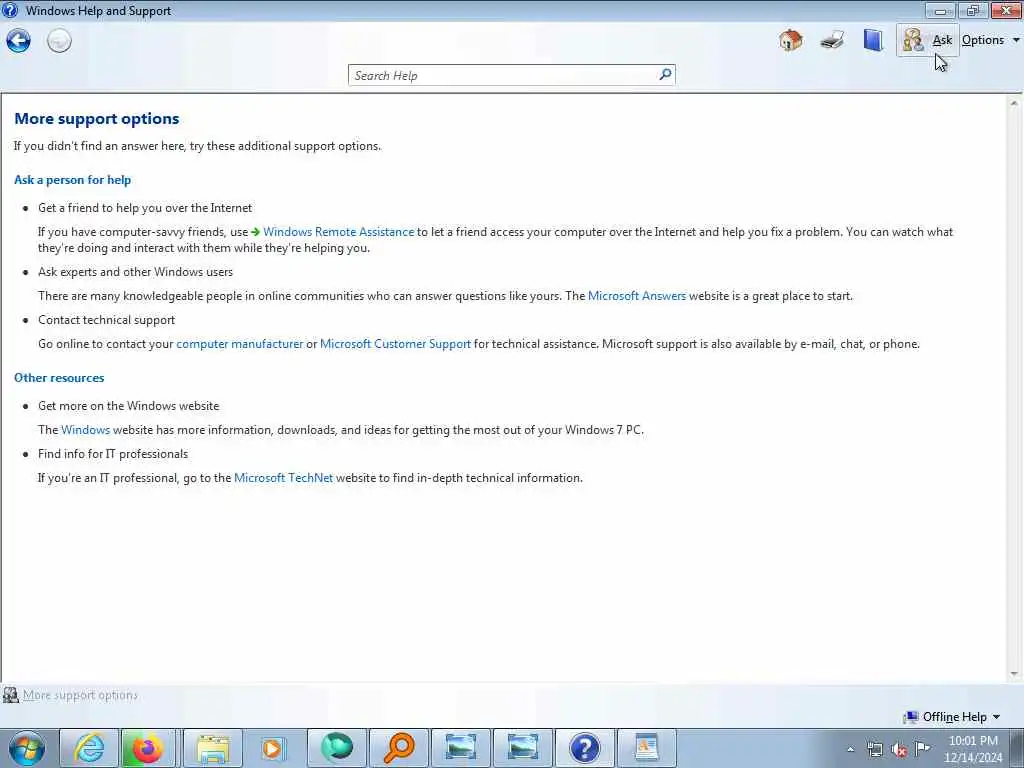Click the Offline Help computer icon

(x=910, y=717)
